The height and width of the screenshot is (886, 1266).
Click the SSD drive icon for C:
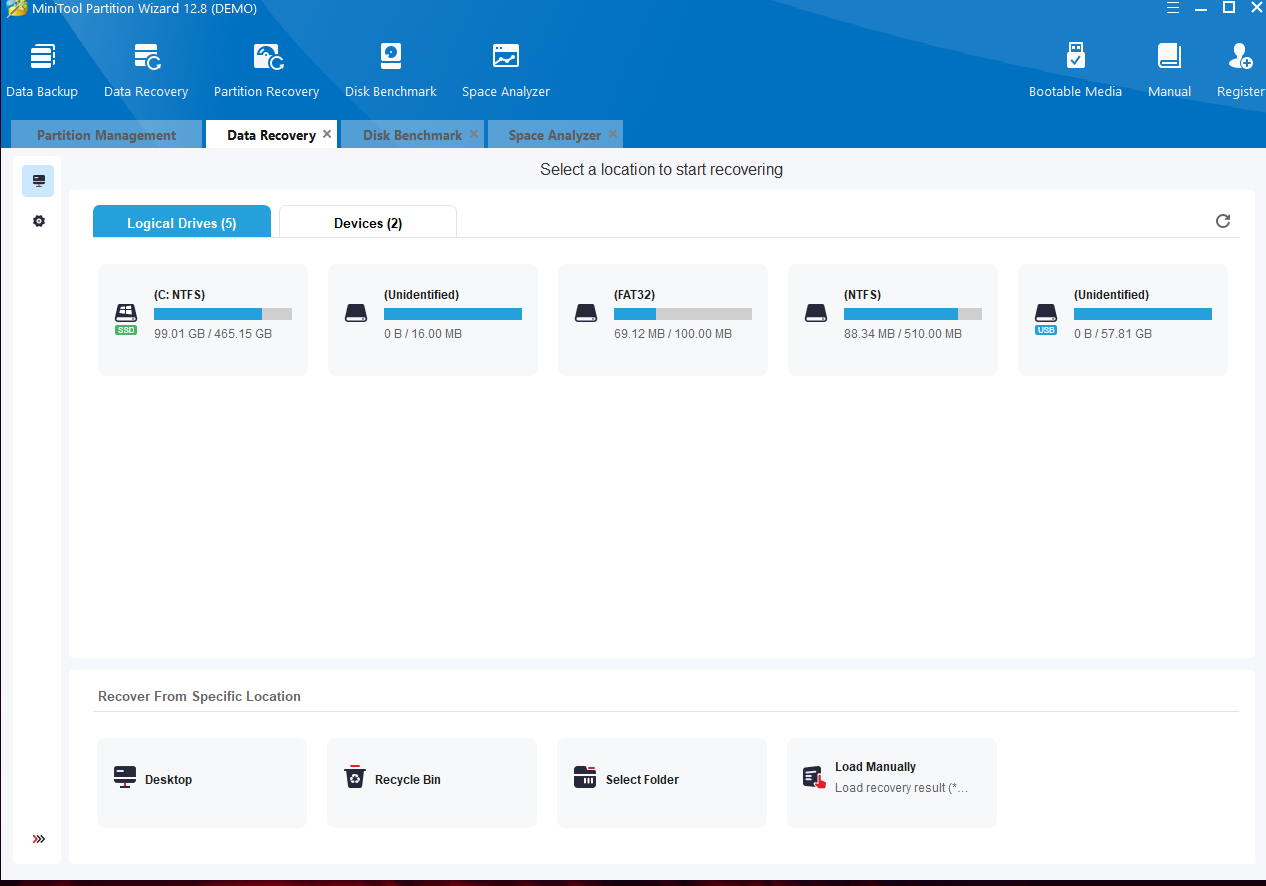coord(126,318)
